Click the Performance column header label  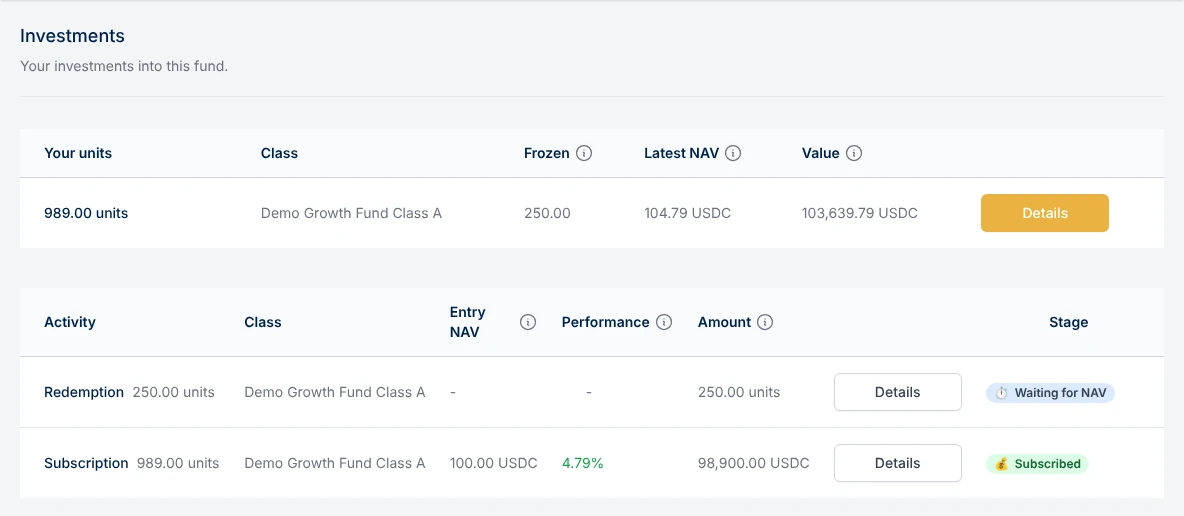606,323
